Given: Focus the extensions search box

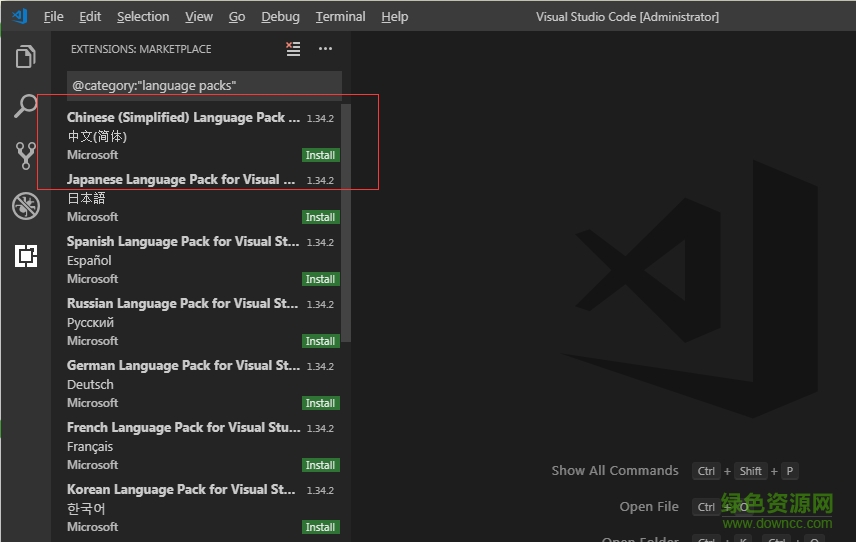Looking at the screenshot, I should point(204,86).
